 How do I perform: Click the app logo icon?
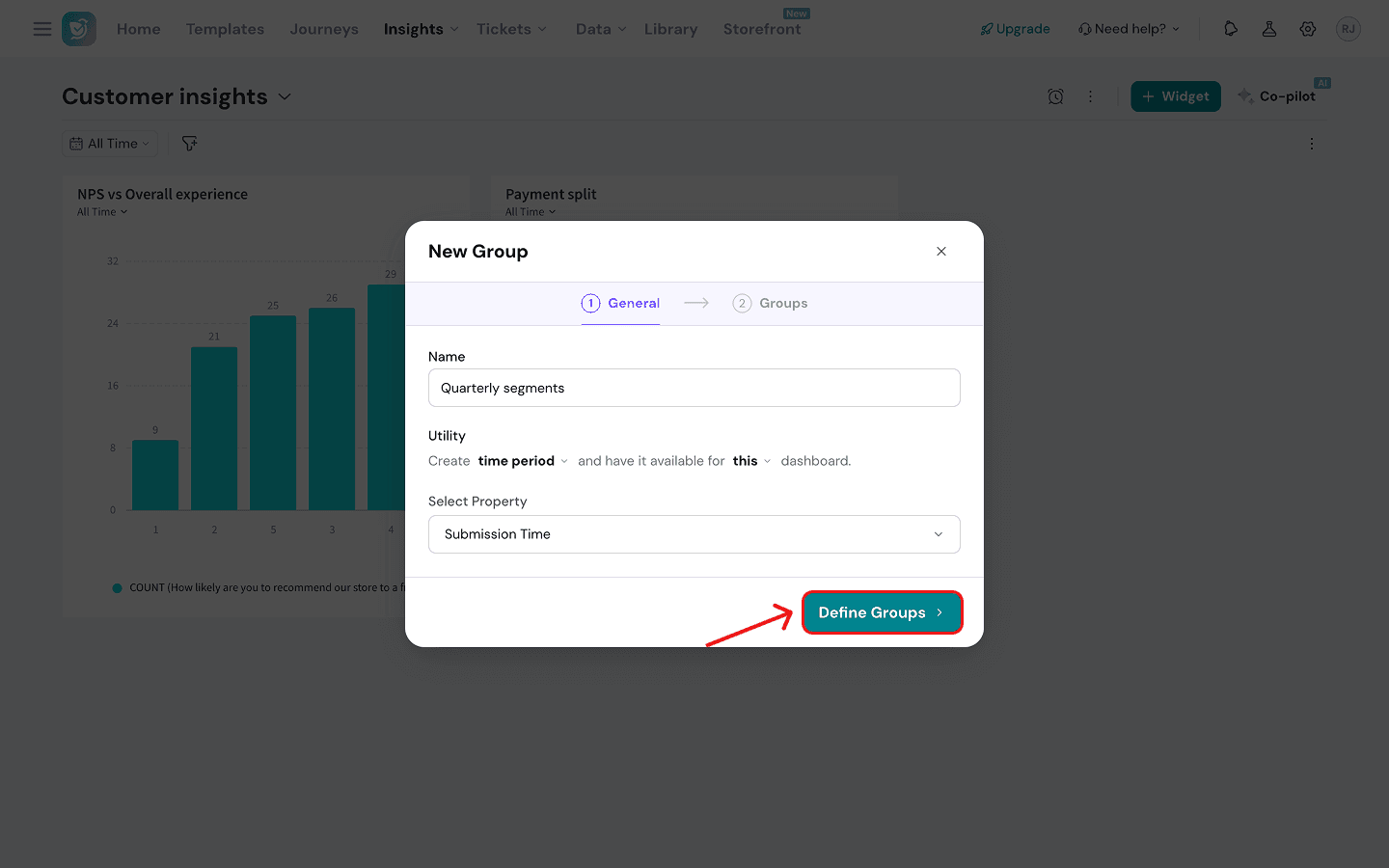point(79,29)
